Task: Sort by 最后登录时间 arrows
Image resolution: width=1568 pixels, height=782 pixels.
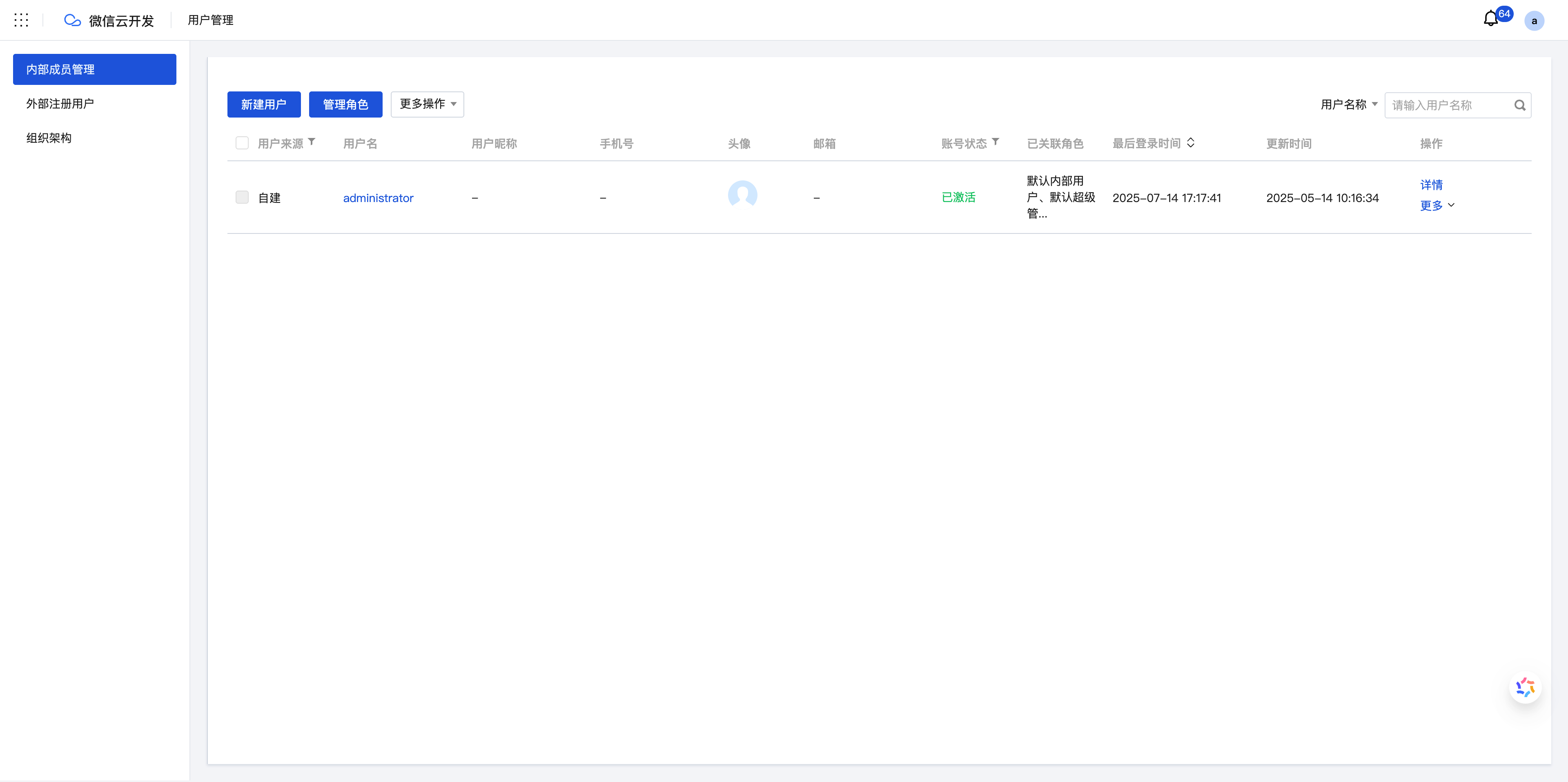Action: click(x=1191, y=142)
